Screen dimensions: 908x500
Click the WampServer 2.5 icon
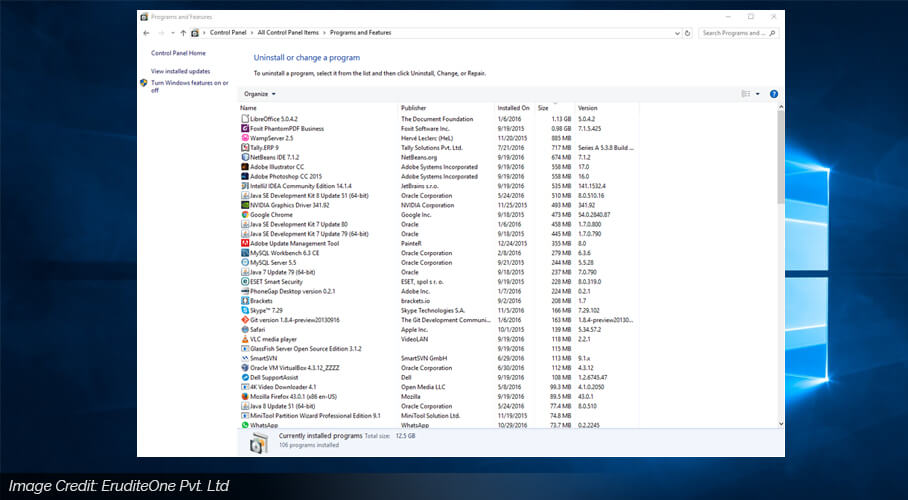(x=245, y=138)
